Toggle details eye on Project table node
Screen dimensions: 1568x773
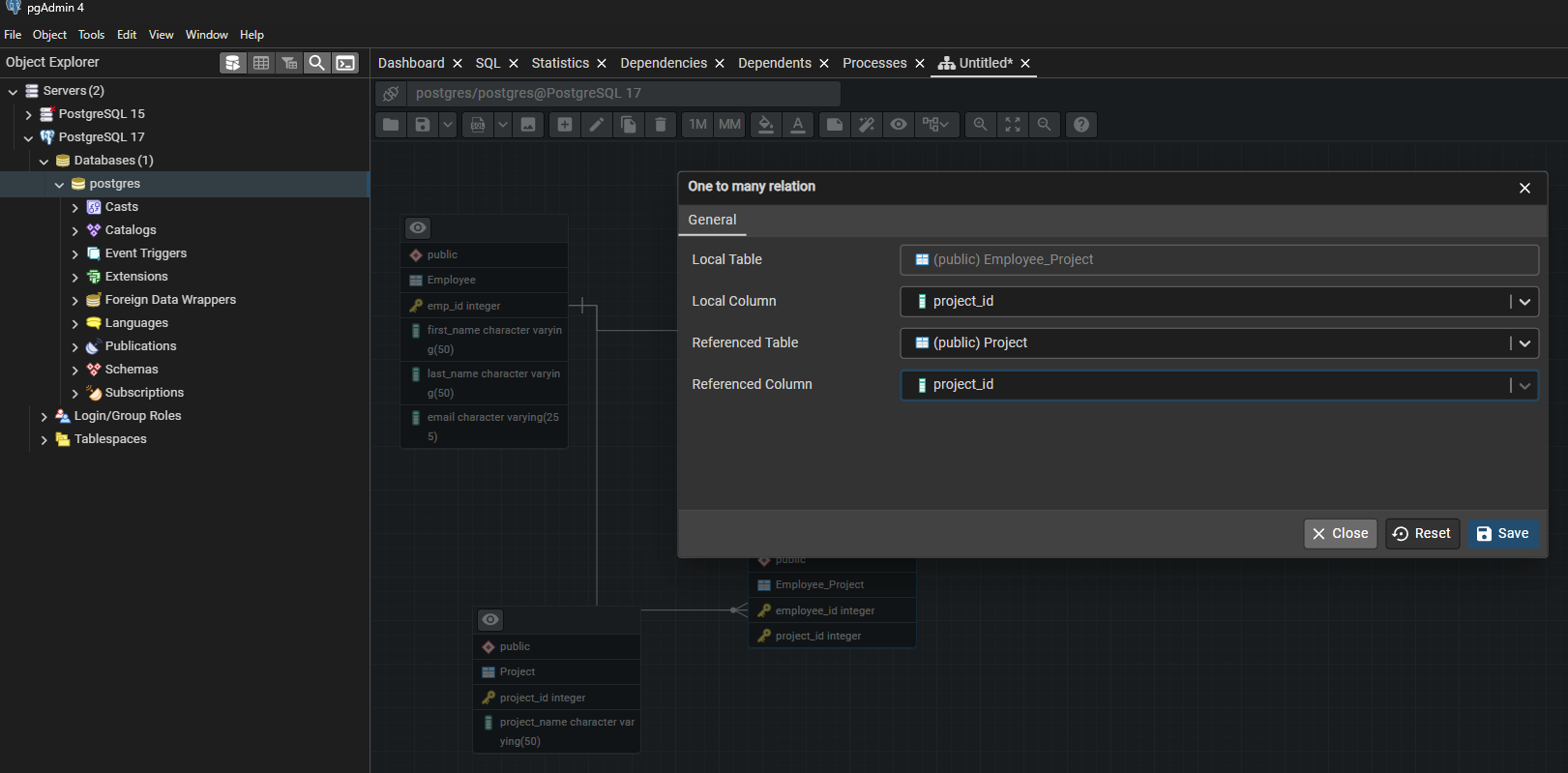[490, 620]
